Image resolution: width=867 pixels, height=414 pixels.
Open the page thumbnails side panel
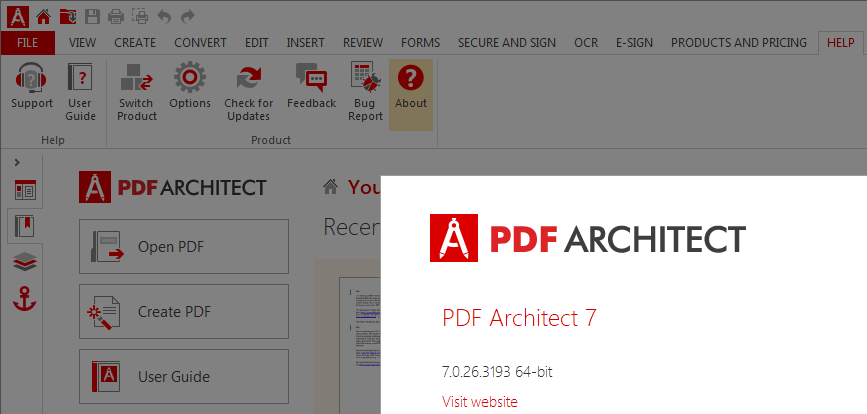pyautogui.click(x=25, y=190)
